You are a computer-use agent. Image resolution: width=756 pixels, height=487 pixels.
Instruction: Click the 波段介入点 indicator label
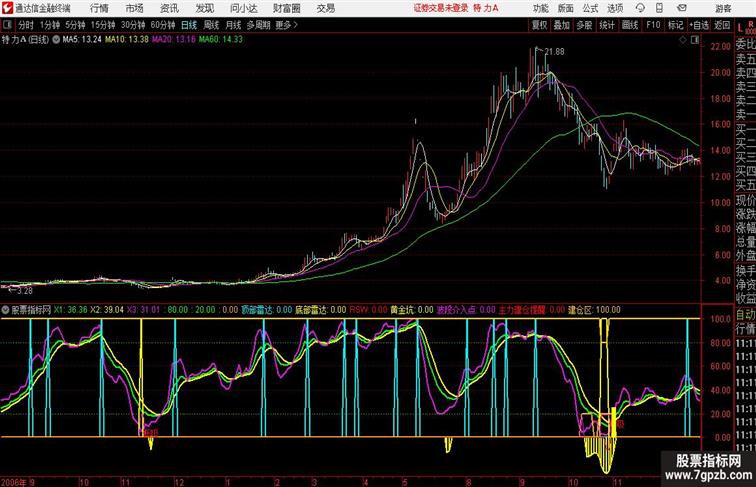458,310
